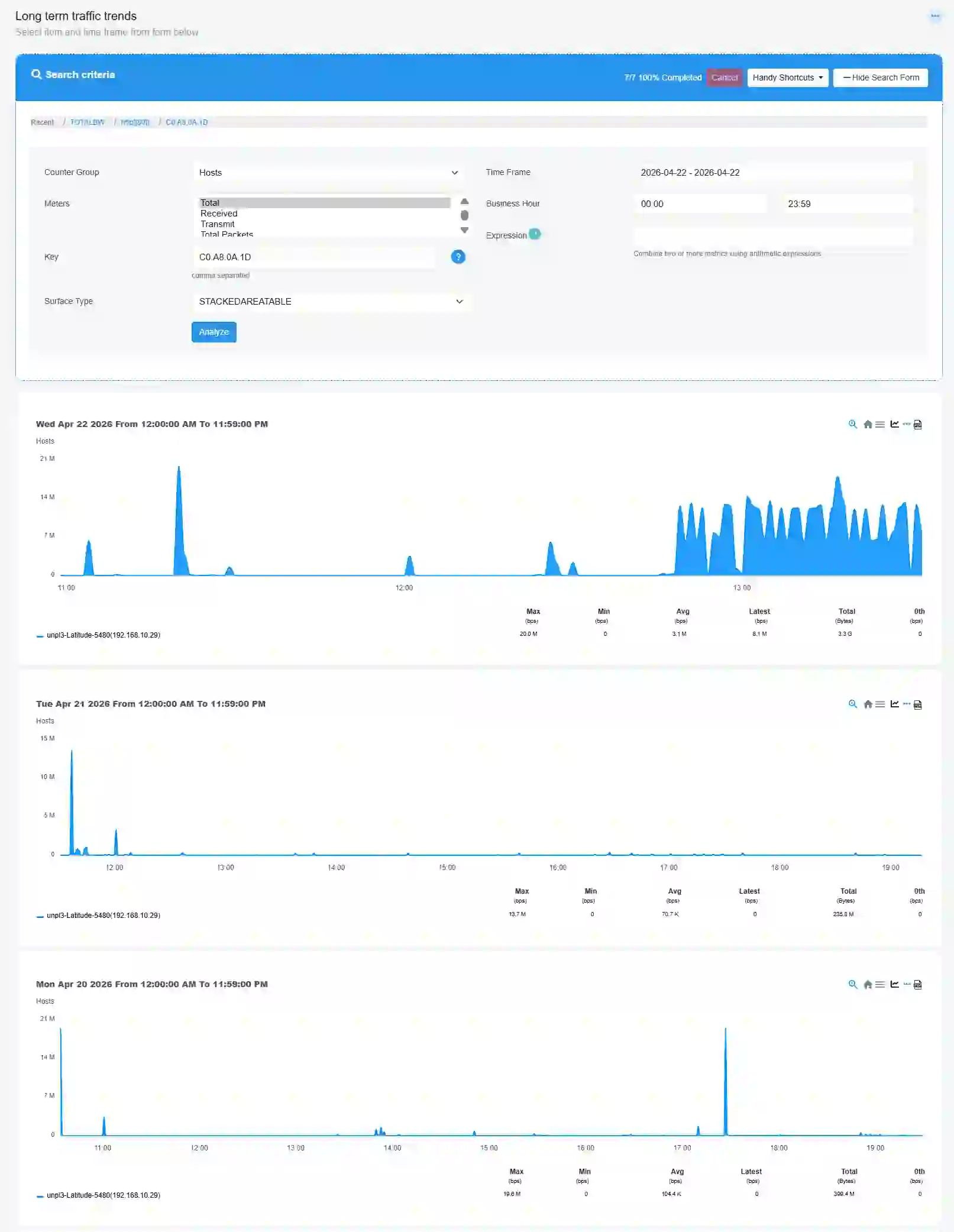Expand the Handy Shortcuts dropdown
954x1232 pixels.
[787, 77]
